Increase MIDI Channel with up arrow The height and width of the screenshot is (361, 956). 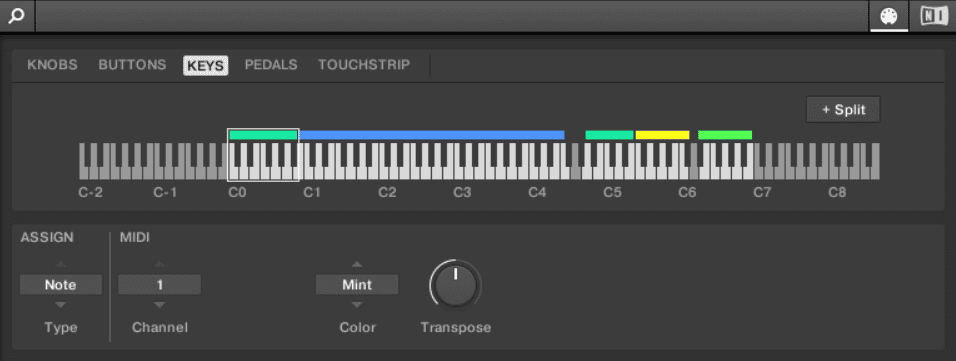point(159,265)
